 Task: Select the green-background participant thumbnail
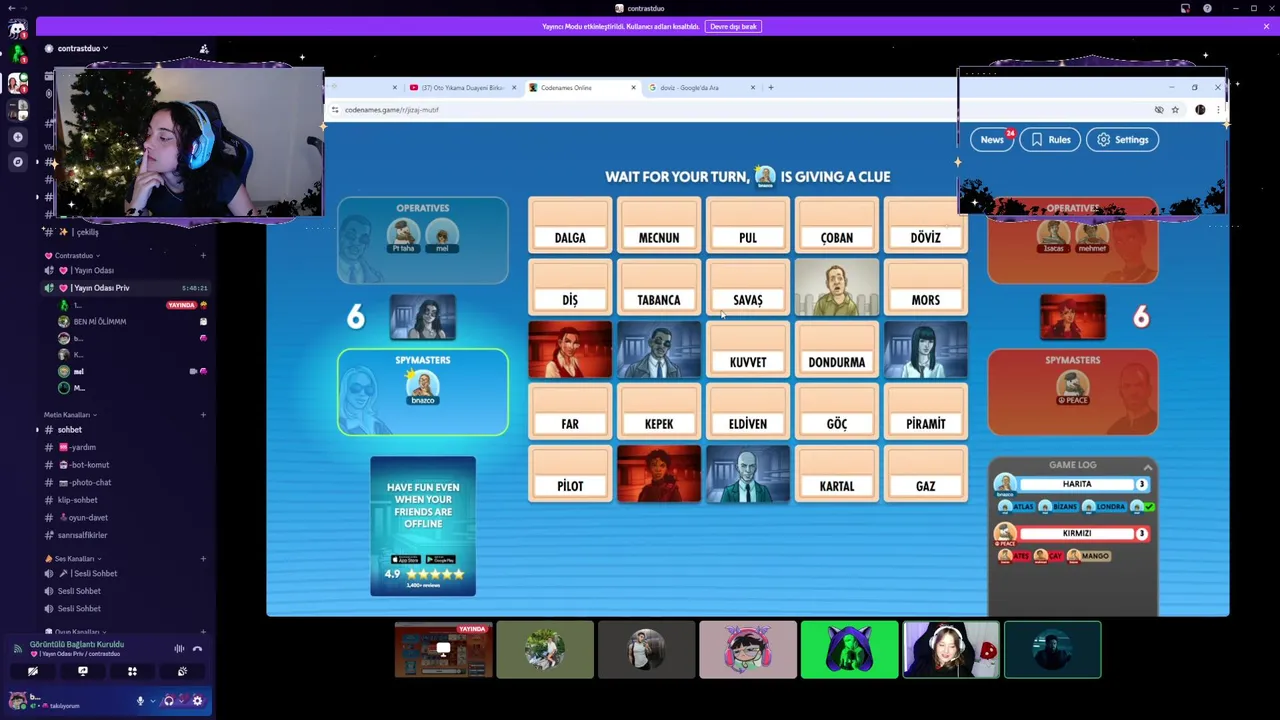849,650
